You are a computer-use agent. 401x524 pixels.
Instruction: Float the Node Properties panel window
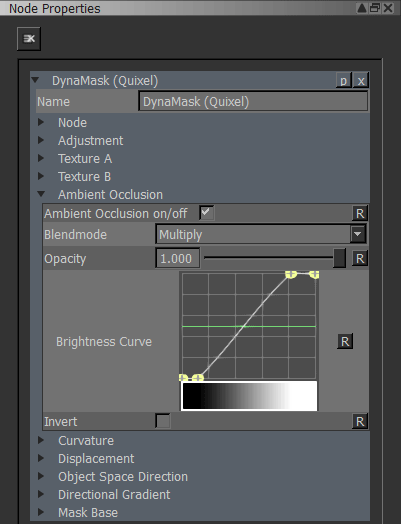click(x=375, y=8)
